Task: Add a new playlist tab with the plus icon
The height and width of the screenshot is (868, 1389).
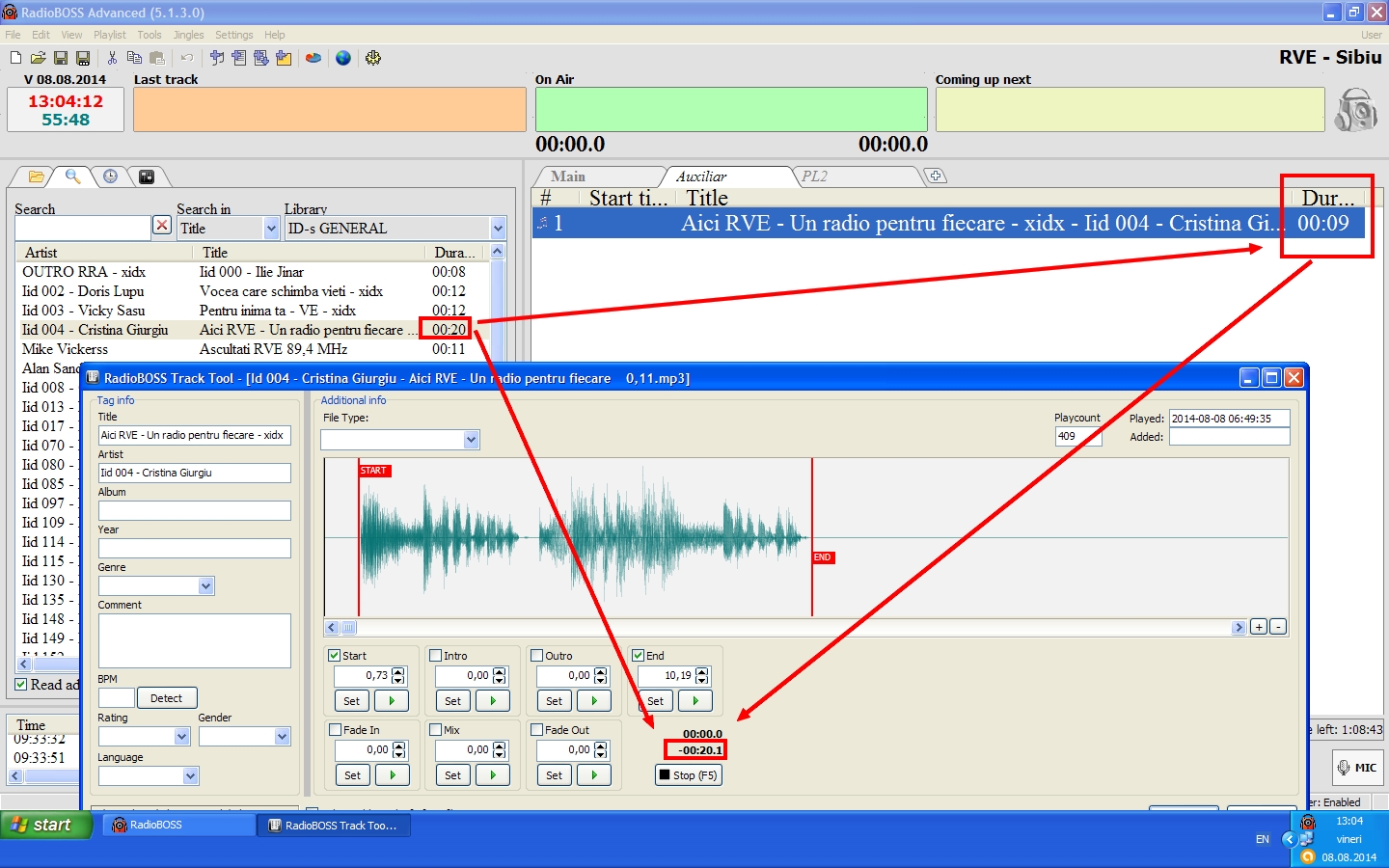Action: 936,176
